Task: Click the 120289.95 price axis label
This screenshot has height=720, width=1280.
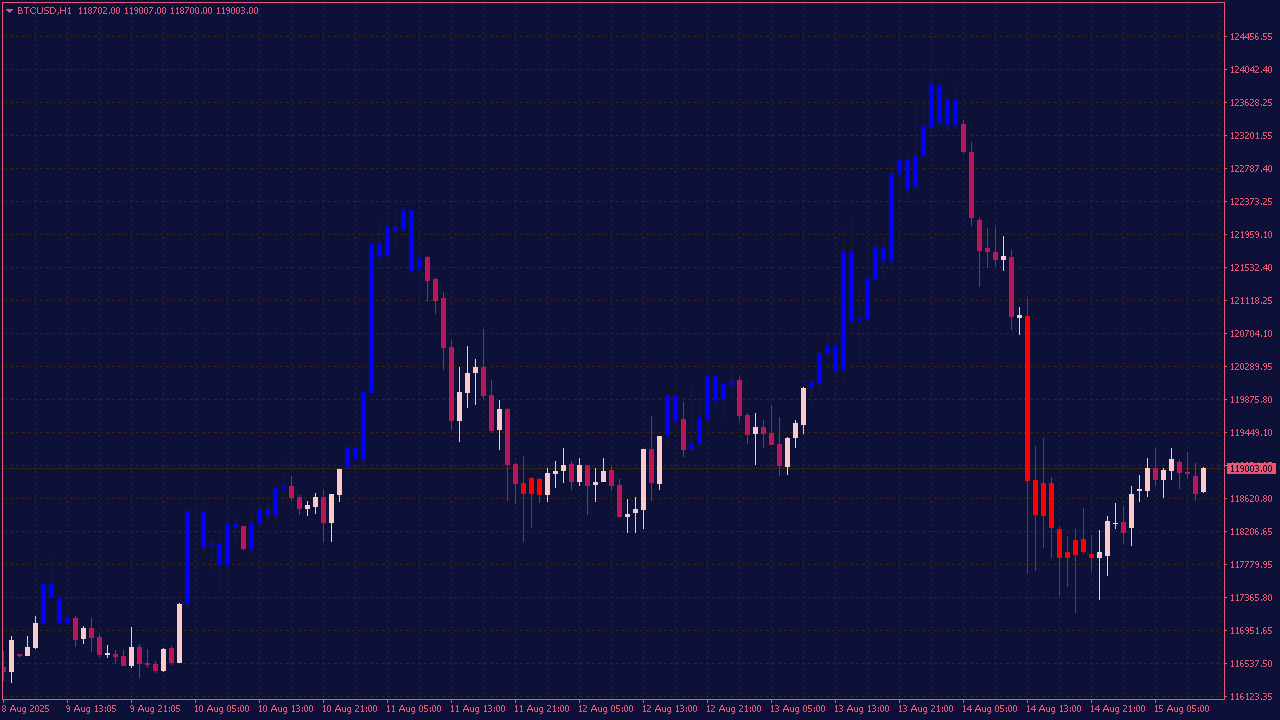Action: pyautogui.click(x=1251, y=367)
